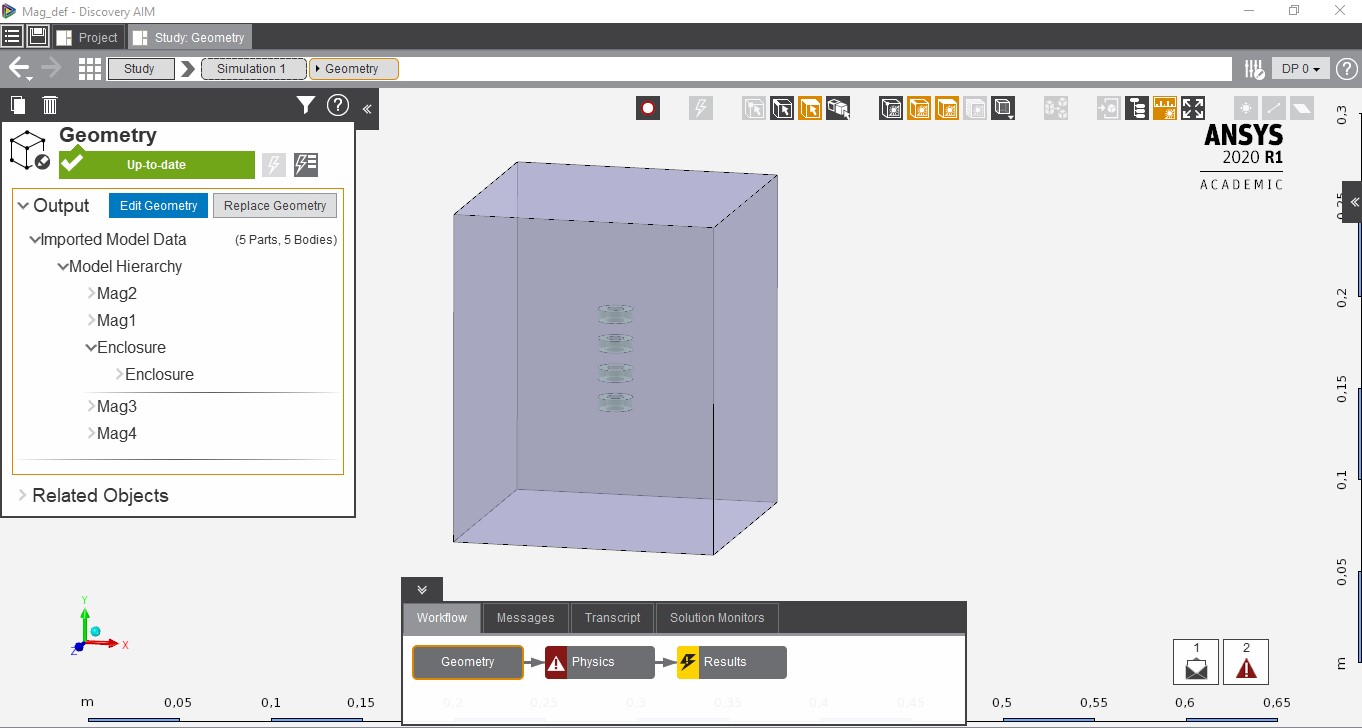
Task: Duplicate object using the copy icon
Action: coord(18,105)
